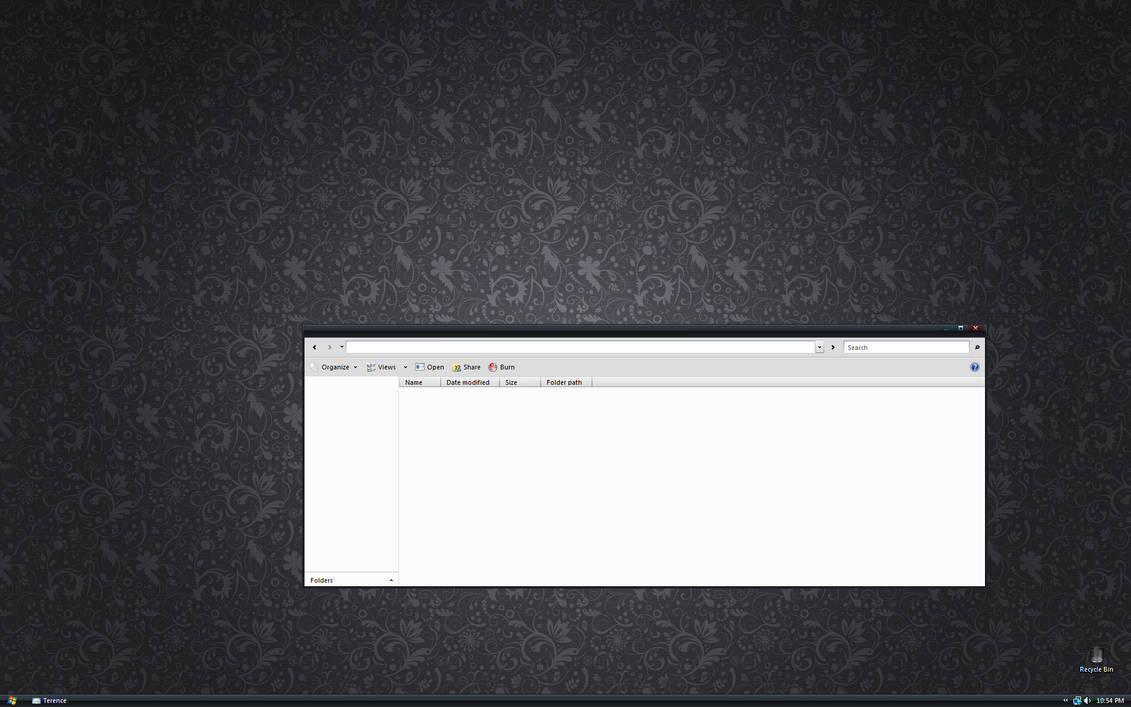Select the Terence taskbar button
The height and width of the screenshot is (707, 1131).
tap(50, 701)
